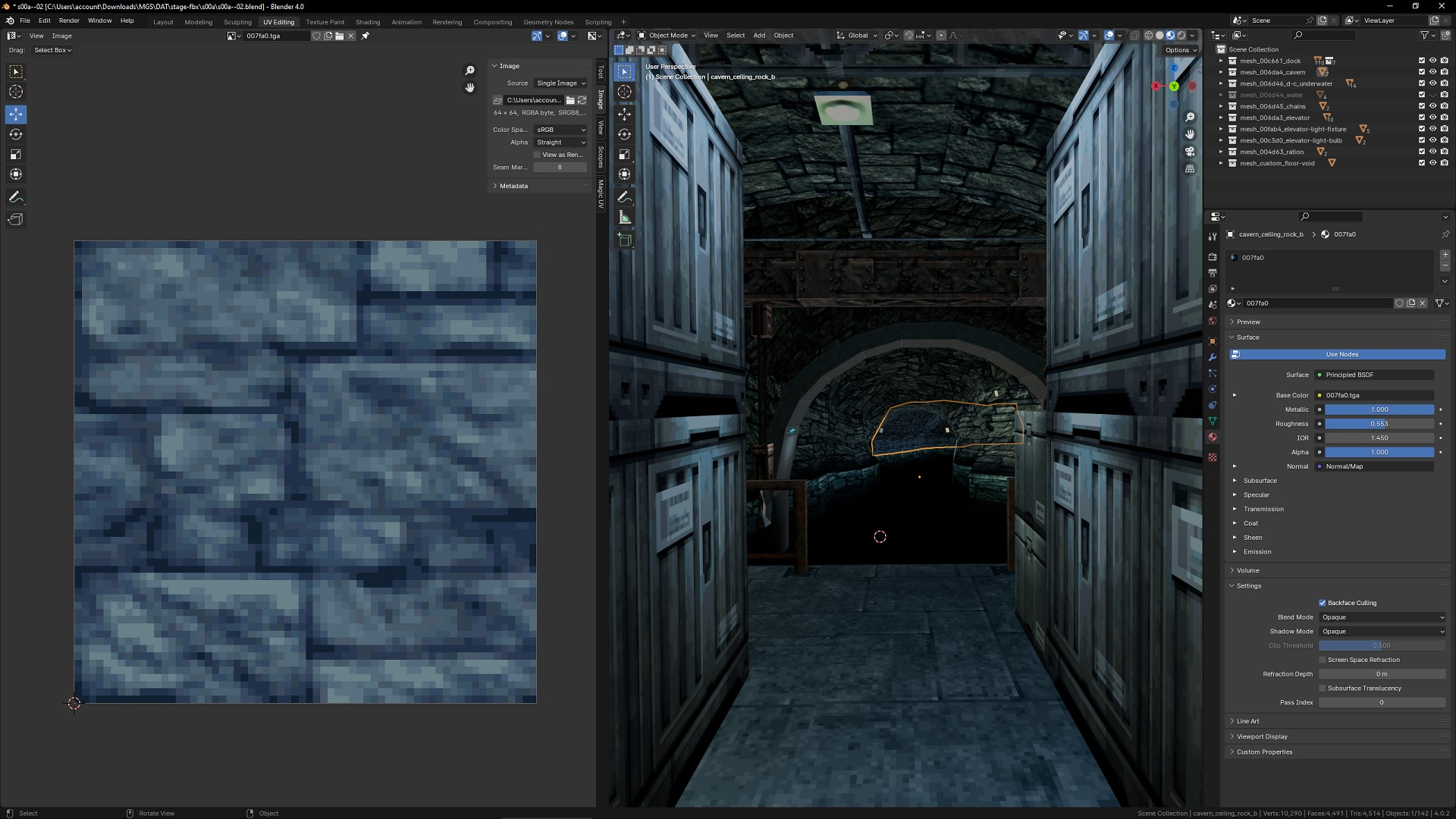Image resolution: width=1456 pixels, height=819 pixels.
Task: Toggle Backface Culling checkbox
Action: [1323, 603]
